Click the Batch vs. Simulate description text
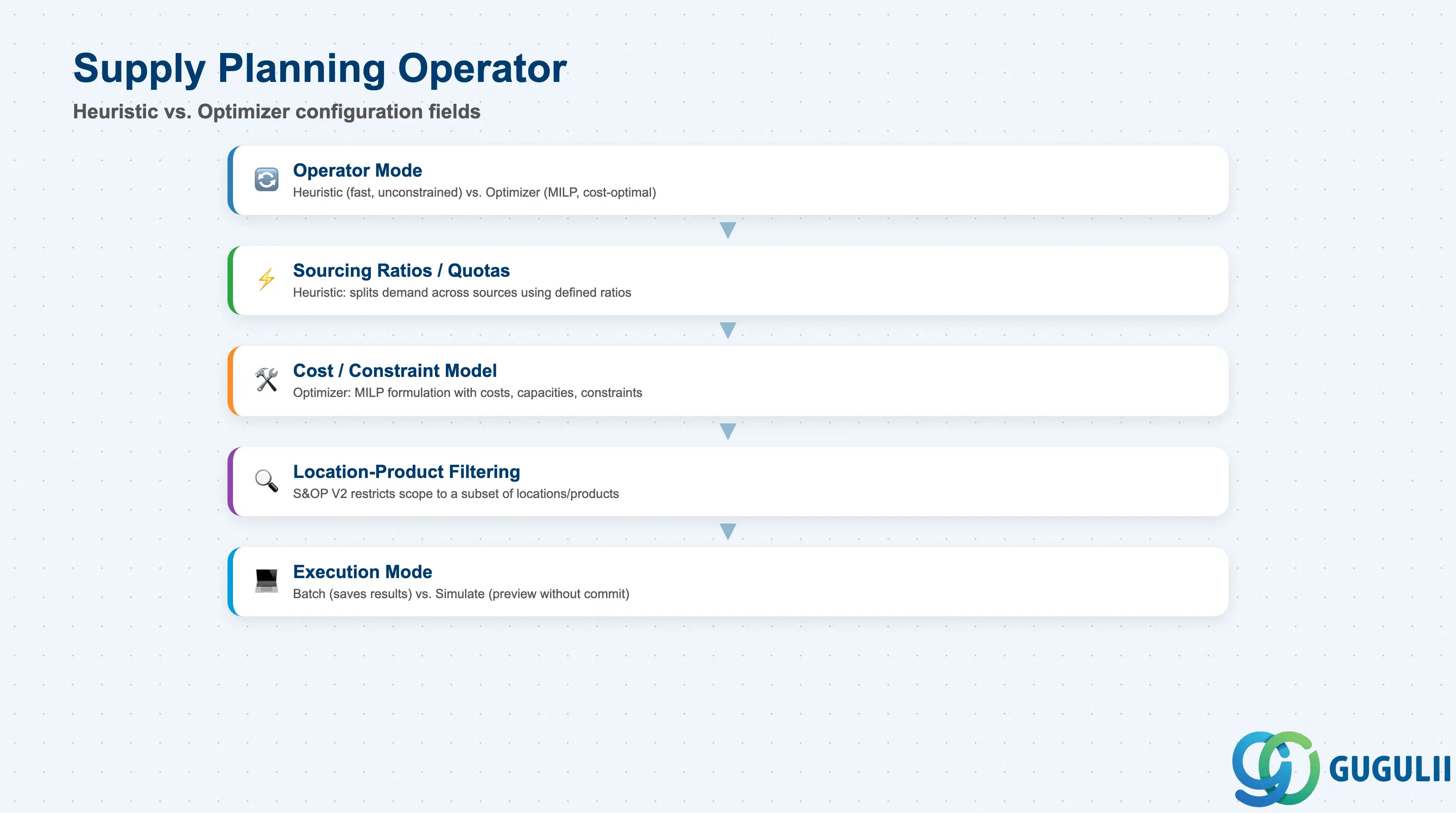Image resolution: width=1456 pixels, height=813 pixels. [460, 594]
